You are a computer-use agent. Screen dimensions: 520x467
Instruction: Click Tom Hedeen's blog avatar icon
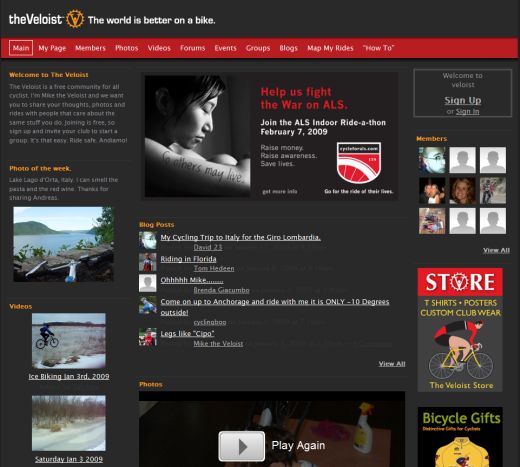(148, 262)
